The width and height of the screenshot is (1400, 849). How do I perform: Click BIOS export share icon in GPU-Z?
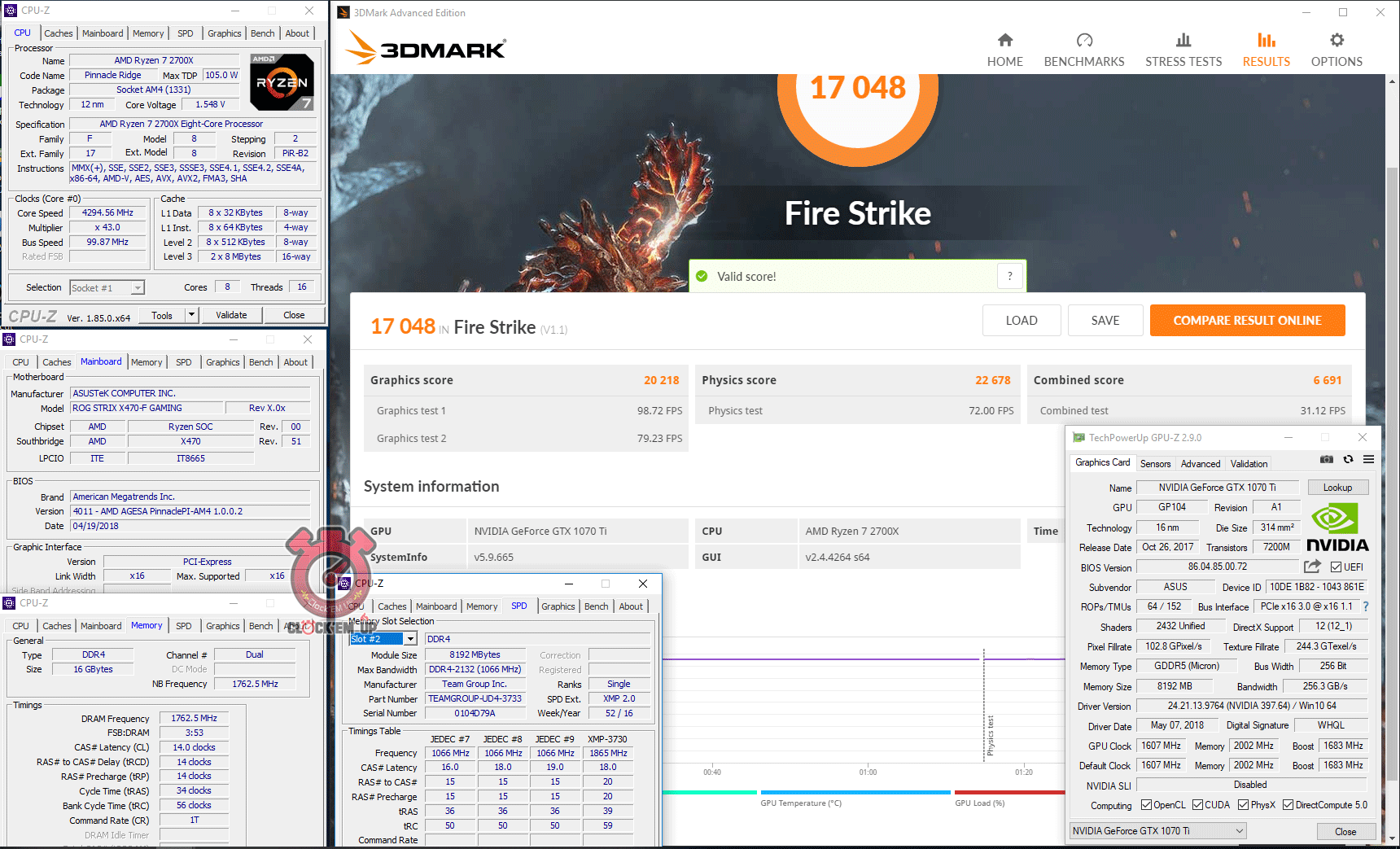pos(1311,567)
